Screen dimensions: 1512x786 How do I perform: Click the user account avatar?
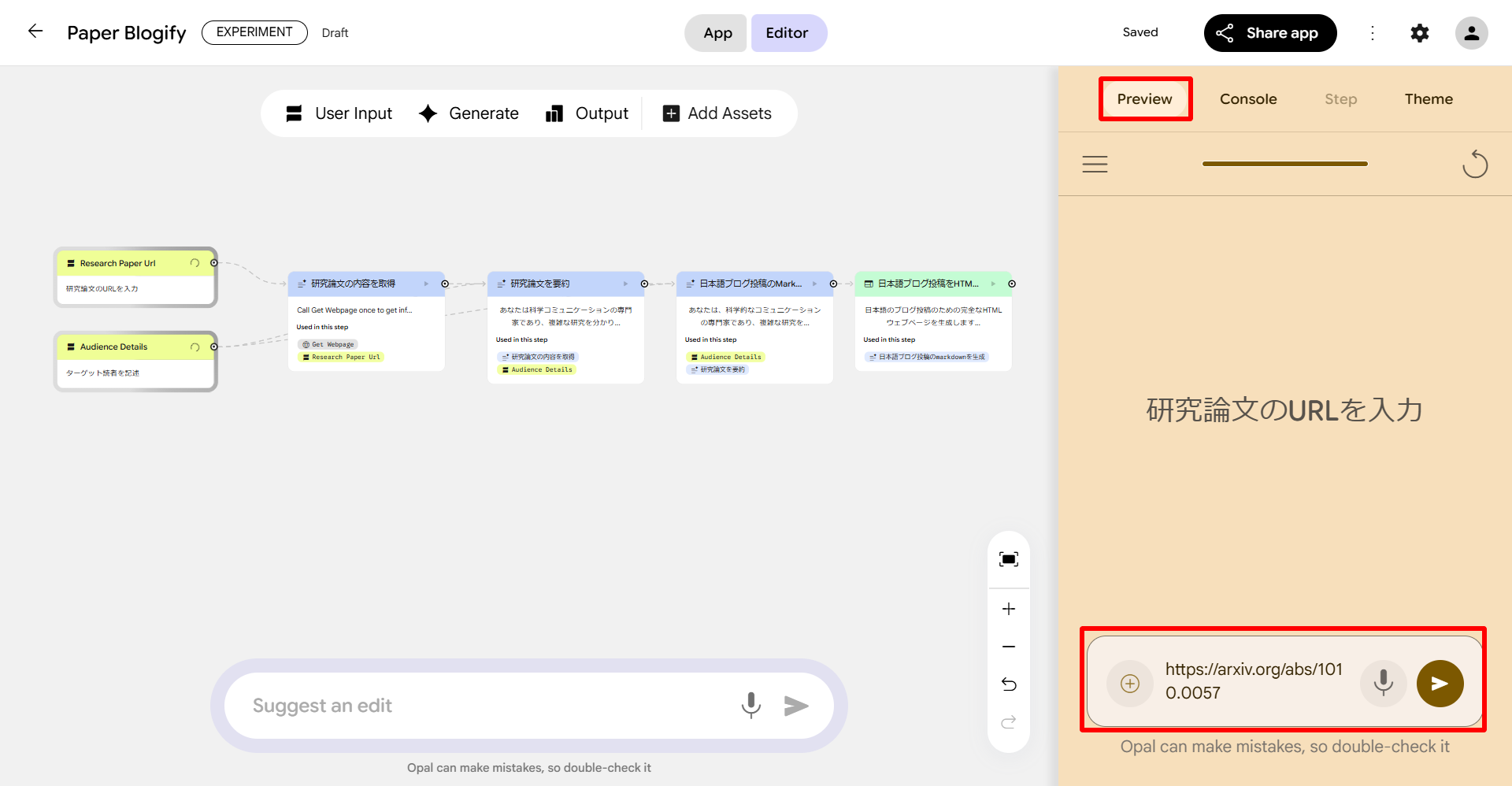pos(1470,33)
